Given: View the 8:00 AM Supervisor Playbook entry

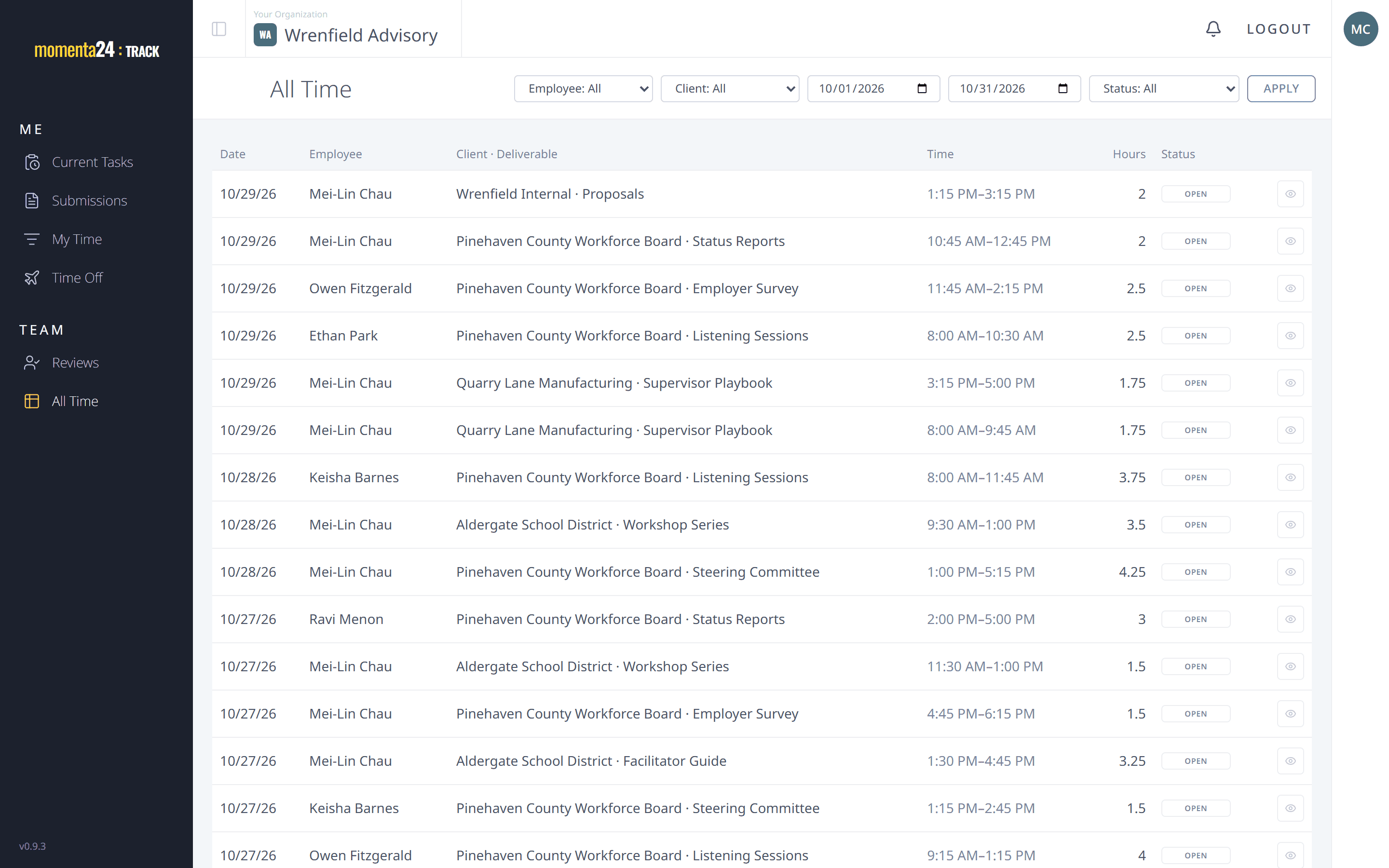Looking at the screenshot, I should (x=1290, y=431).
